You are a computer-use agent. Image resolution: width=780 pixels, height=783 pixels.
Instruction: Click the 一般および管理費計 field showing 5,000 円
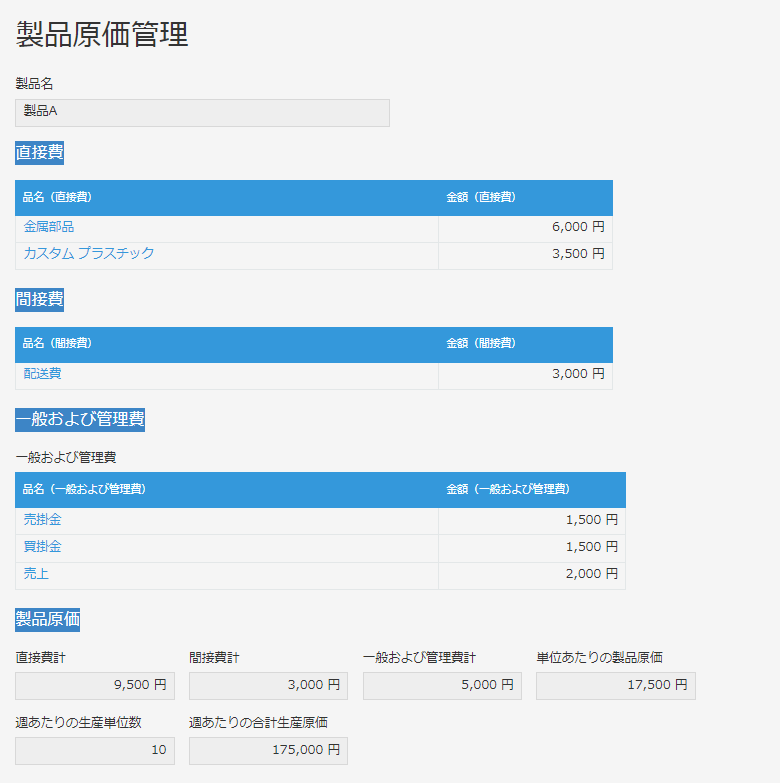coord(442,686)
